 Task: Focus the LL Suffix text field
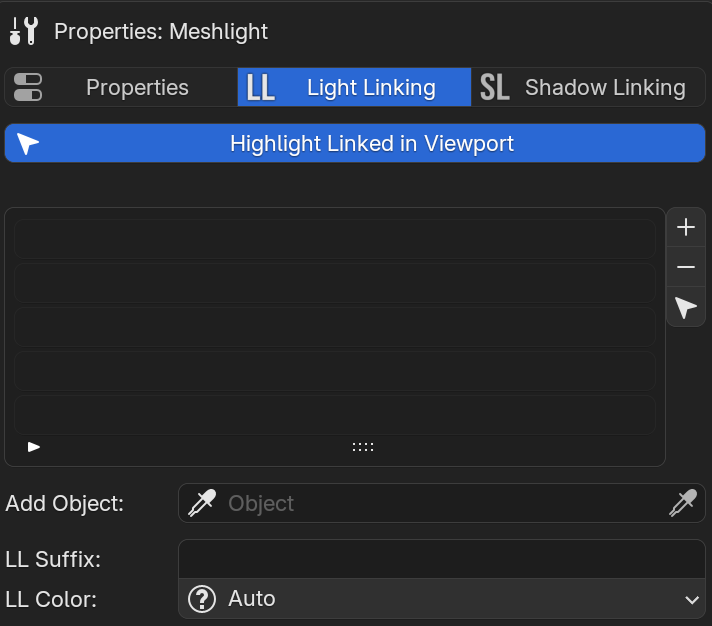coord(441,559)
